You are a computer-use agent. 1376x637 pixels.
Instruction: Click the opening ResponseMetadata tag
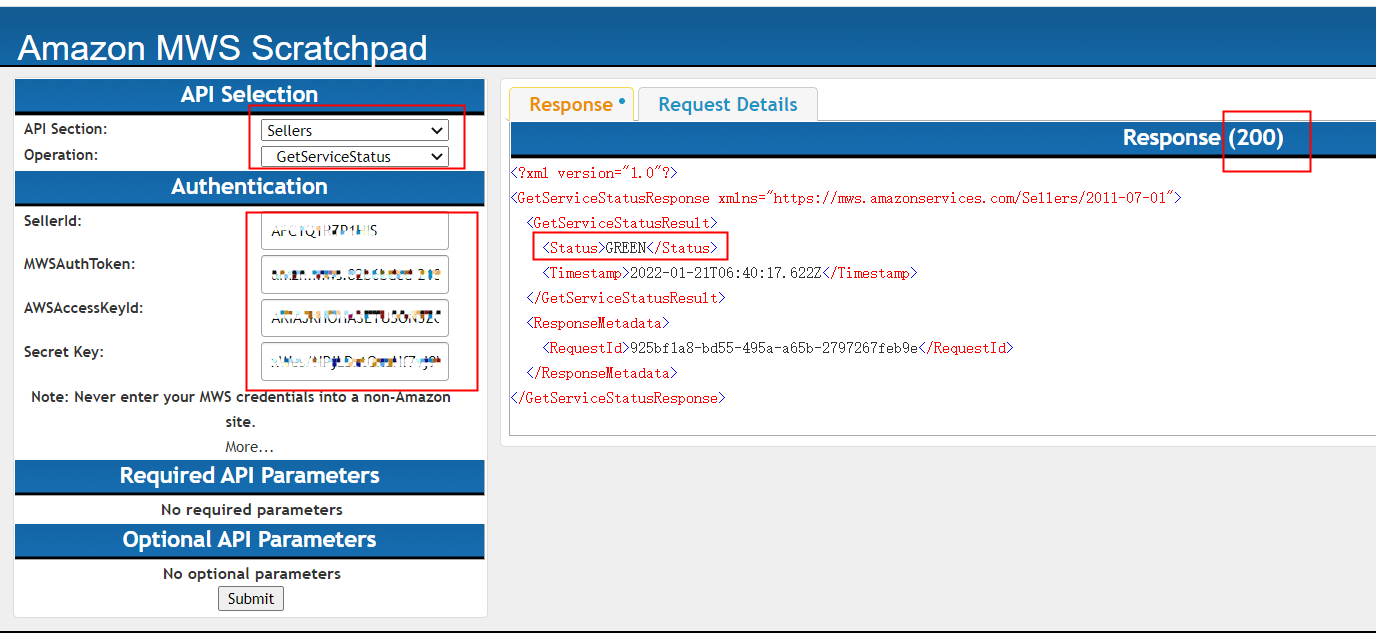coord(598,323)
